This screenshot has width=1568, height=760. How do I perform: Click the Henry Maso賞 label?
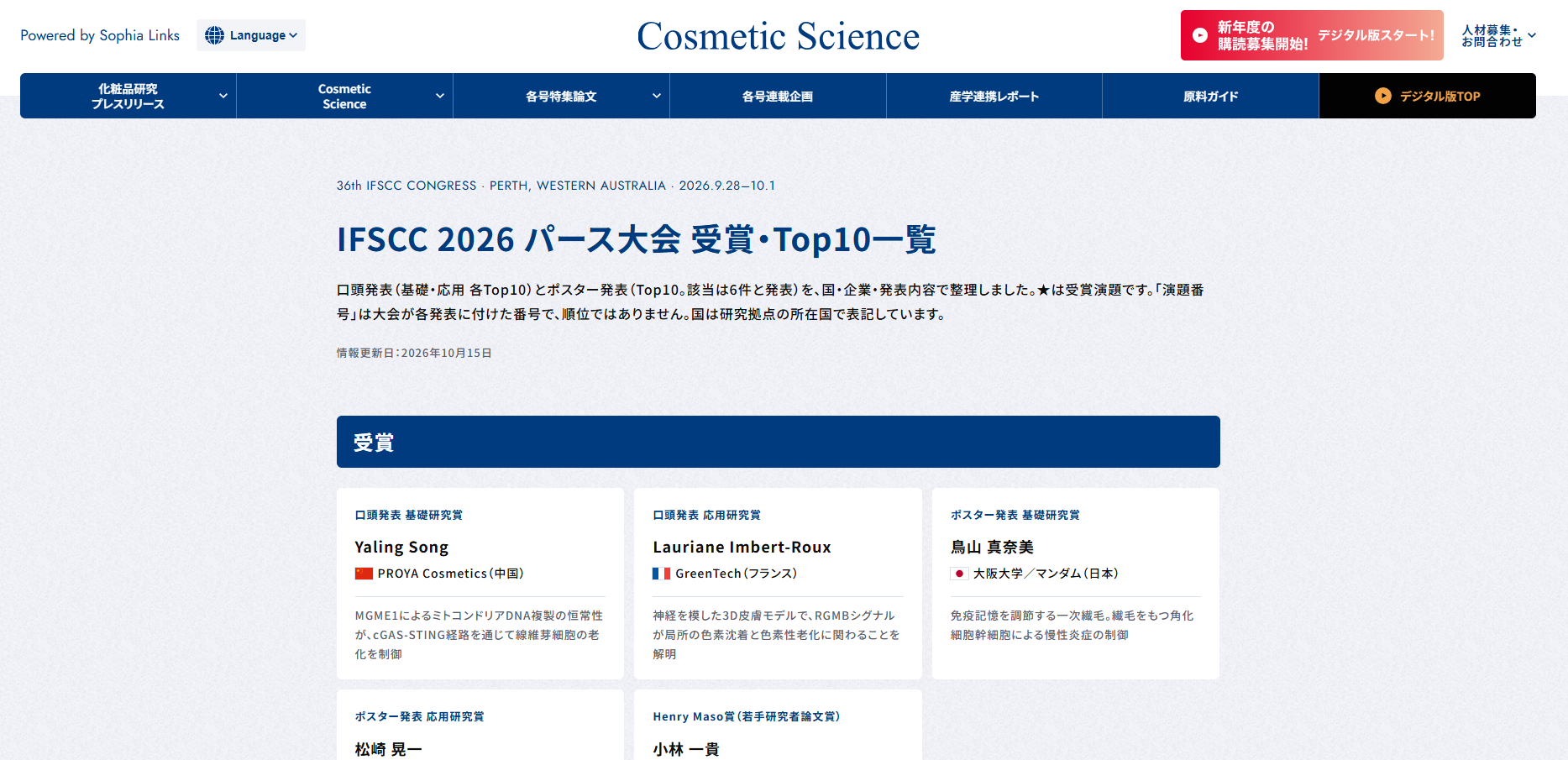pos(747,716)
